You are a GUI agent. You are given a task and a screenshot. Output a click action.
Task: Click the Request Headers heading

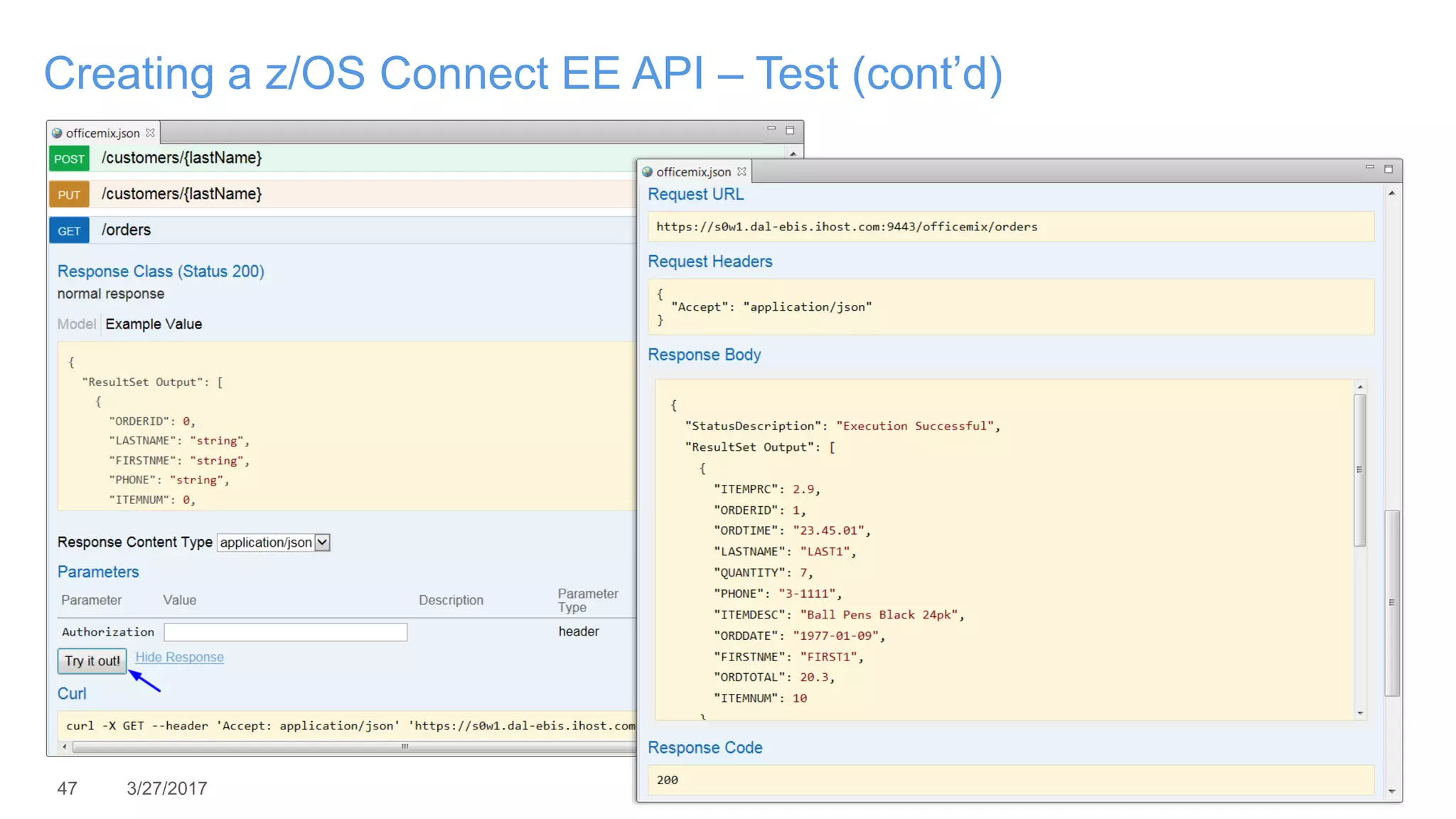(710, 262)
